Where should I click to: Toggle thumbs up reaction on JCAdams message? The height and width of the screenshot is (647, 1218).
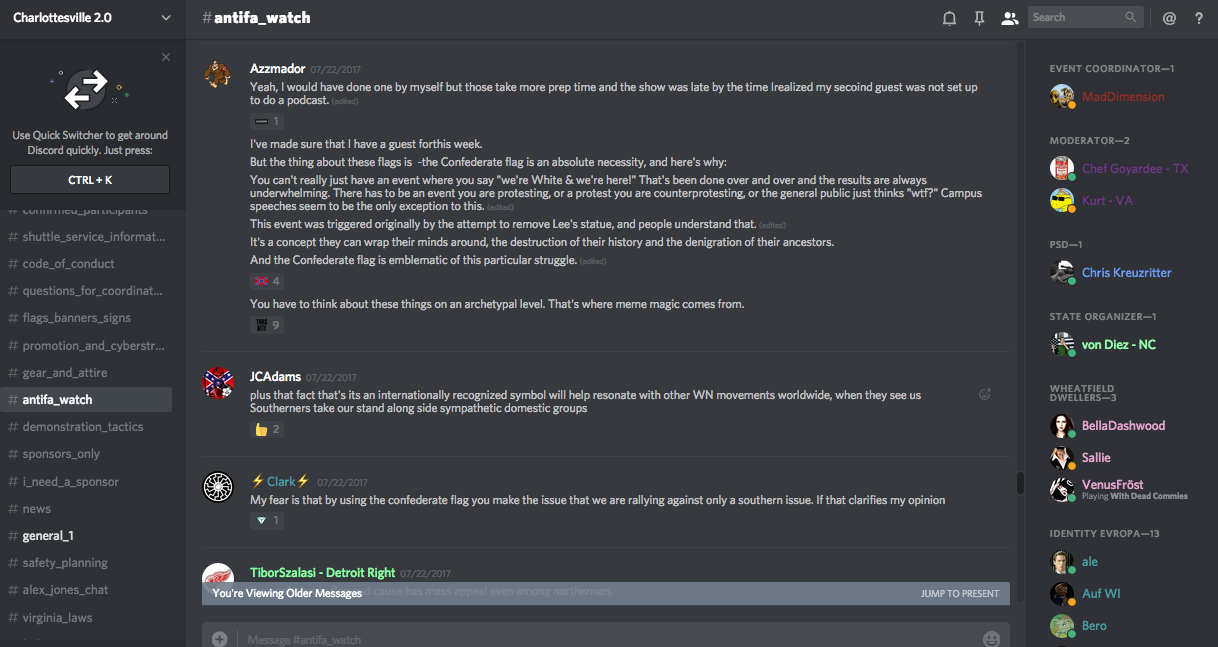(x=267, y=430)
